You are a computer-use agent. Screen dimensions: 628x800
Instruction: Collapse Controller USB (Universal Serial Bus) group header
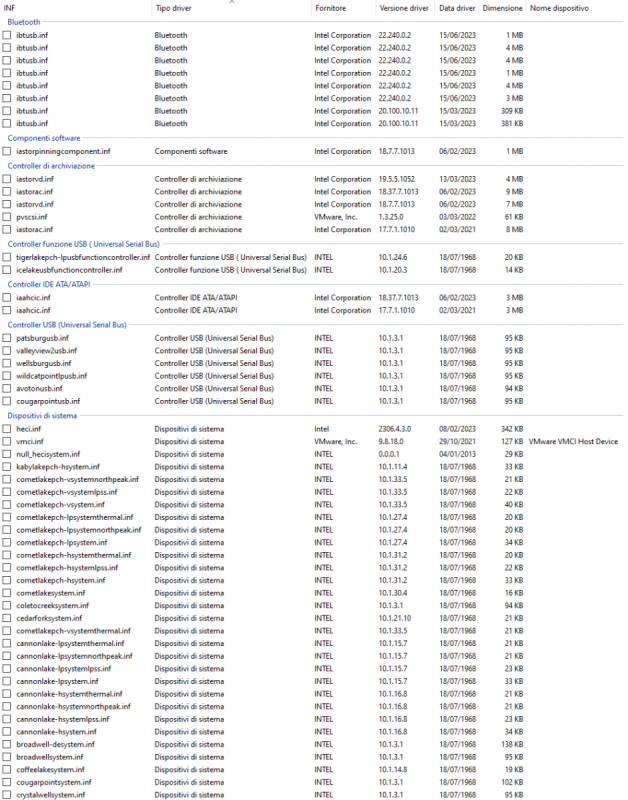pyautogui.click(x=67, y=324)
